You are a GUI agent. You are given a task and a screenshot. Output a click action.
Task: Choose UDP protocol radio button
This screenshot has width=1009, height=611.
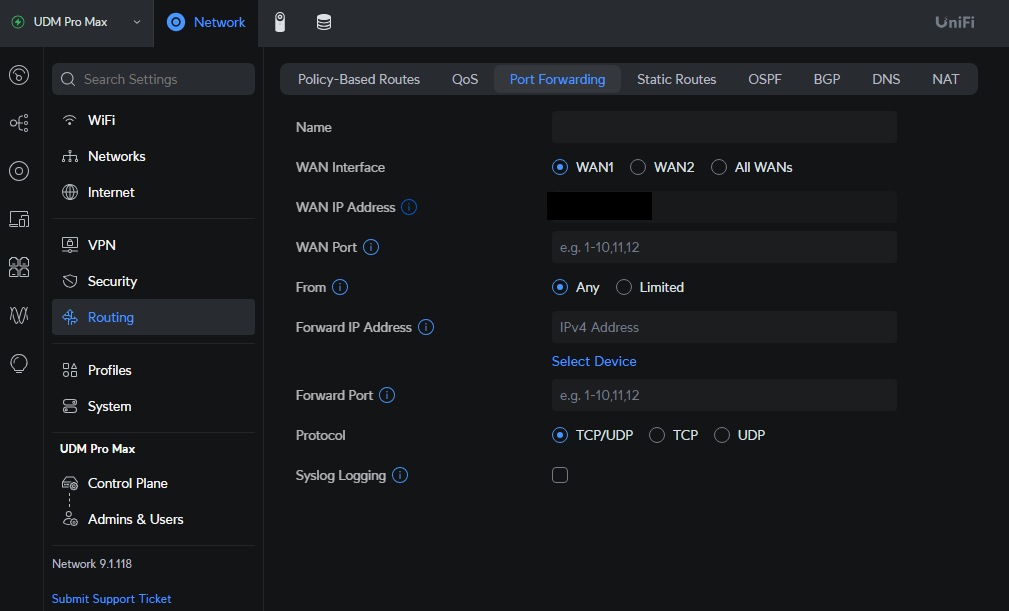pyautogui.click(x=722, y=435)
